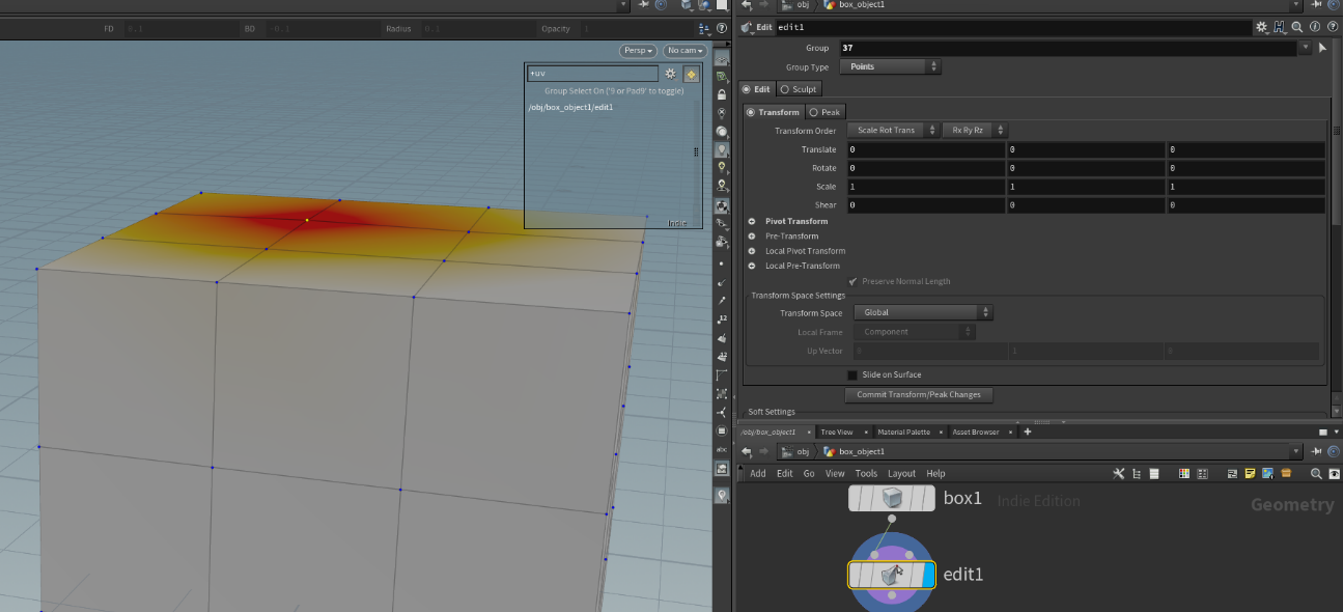This screenshot has width=1343, height=612.
Task: Click the group selection arrow icon
Action: (x=1323, y=48)
